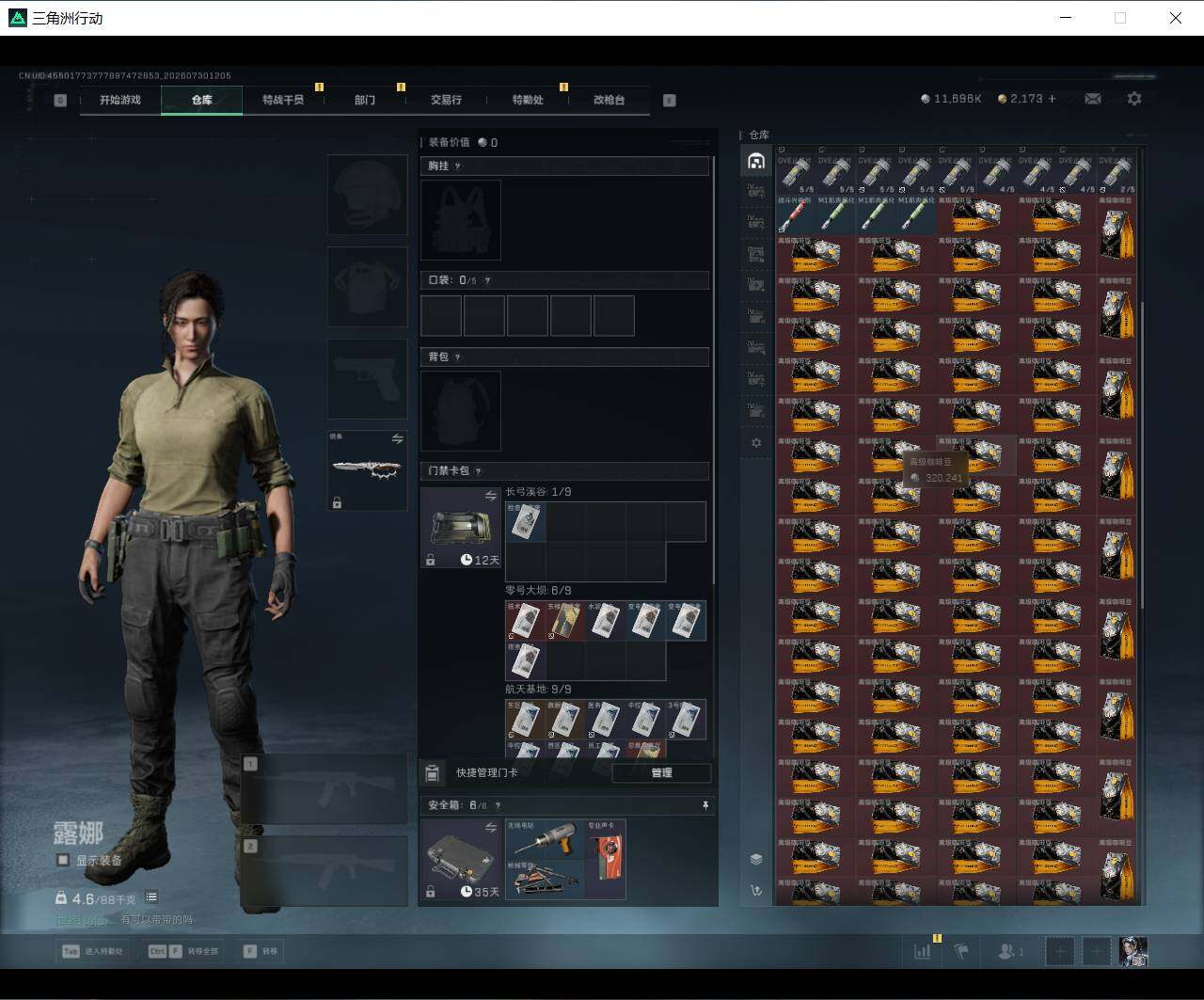
Task: Open the help icon next to 安全箱
Action: [x=498, y=806]
